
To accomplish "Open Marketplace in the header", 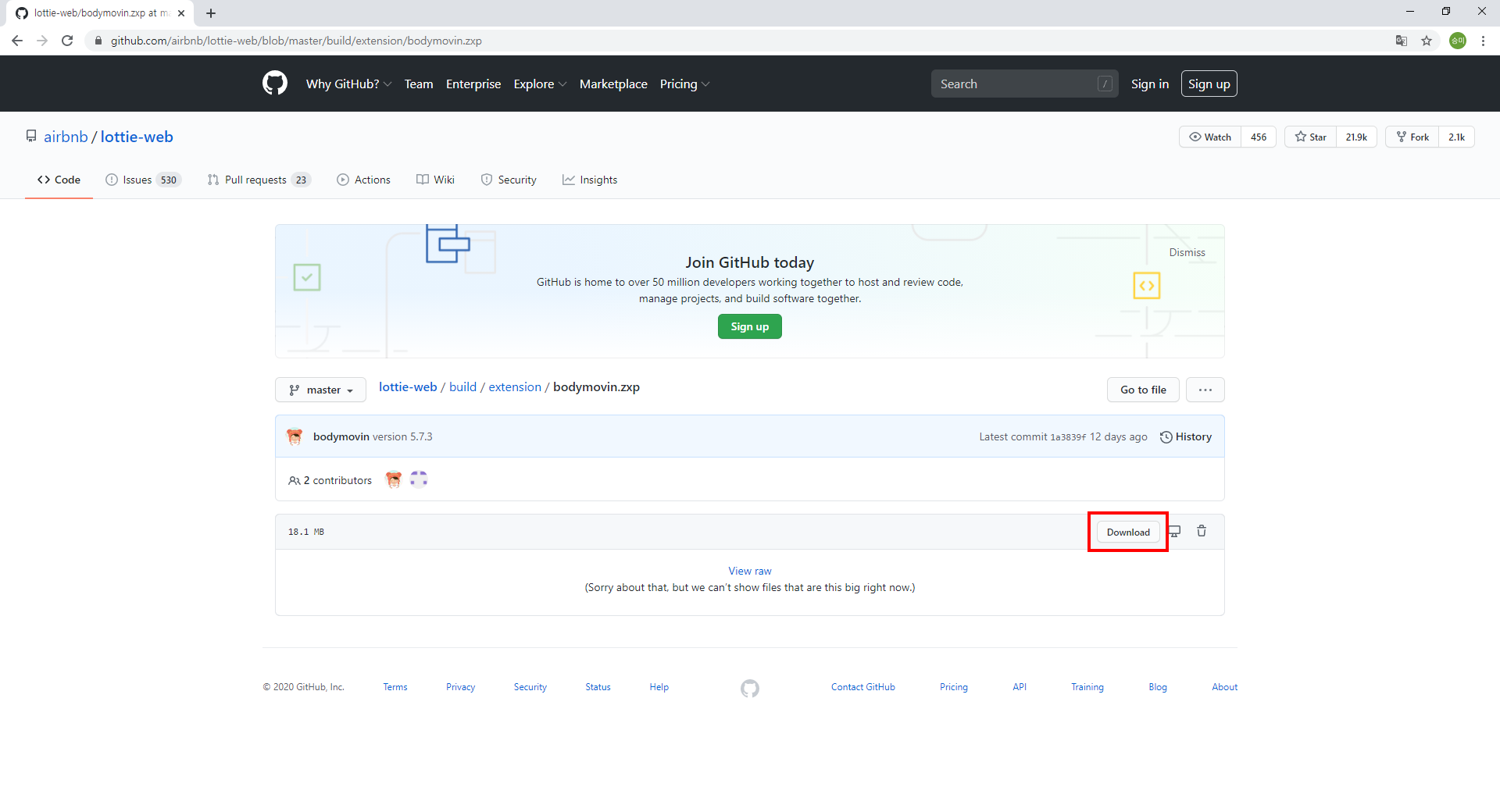I will point(613,84).
